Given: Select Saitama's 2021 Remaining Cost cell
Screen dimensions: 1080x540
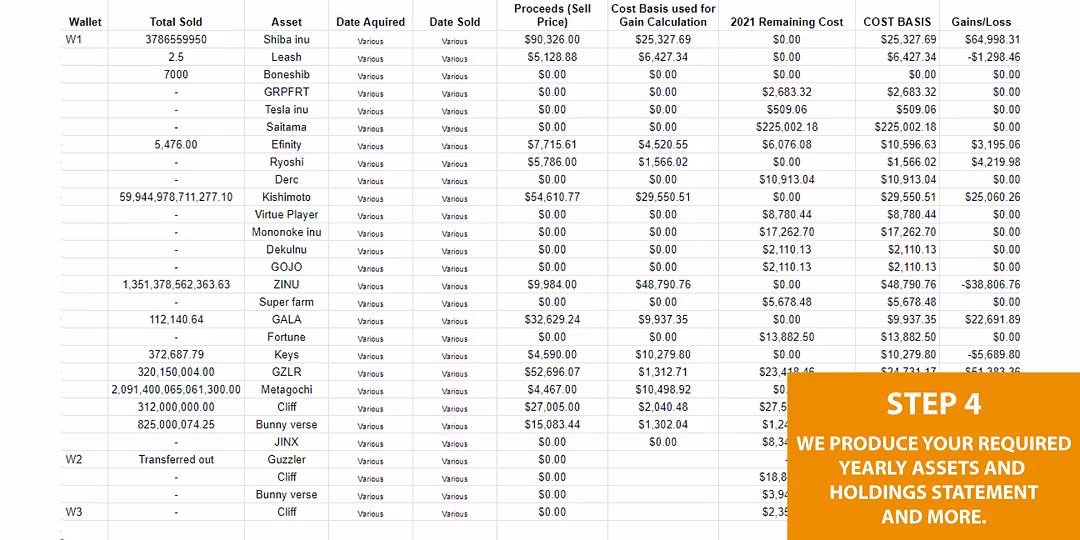Looking at the screenshot, I should 786,127.
